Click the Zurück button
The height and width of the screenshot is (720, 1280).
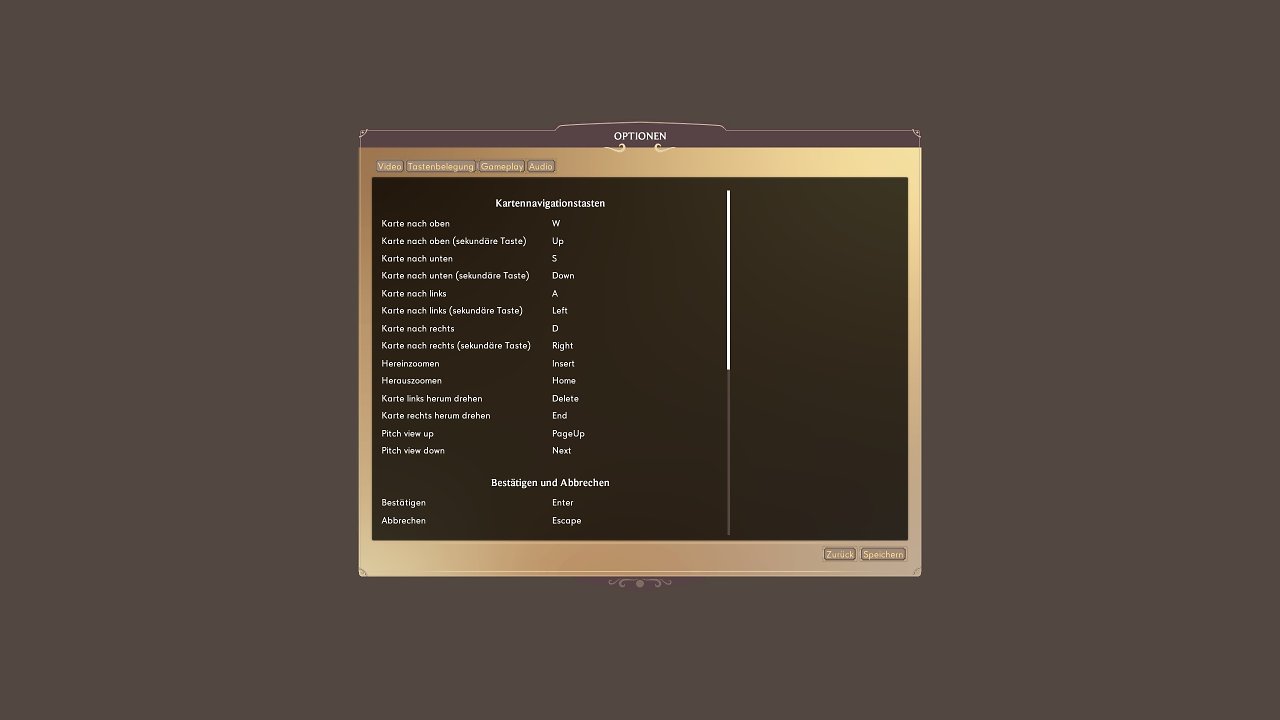[840, 554]
